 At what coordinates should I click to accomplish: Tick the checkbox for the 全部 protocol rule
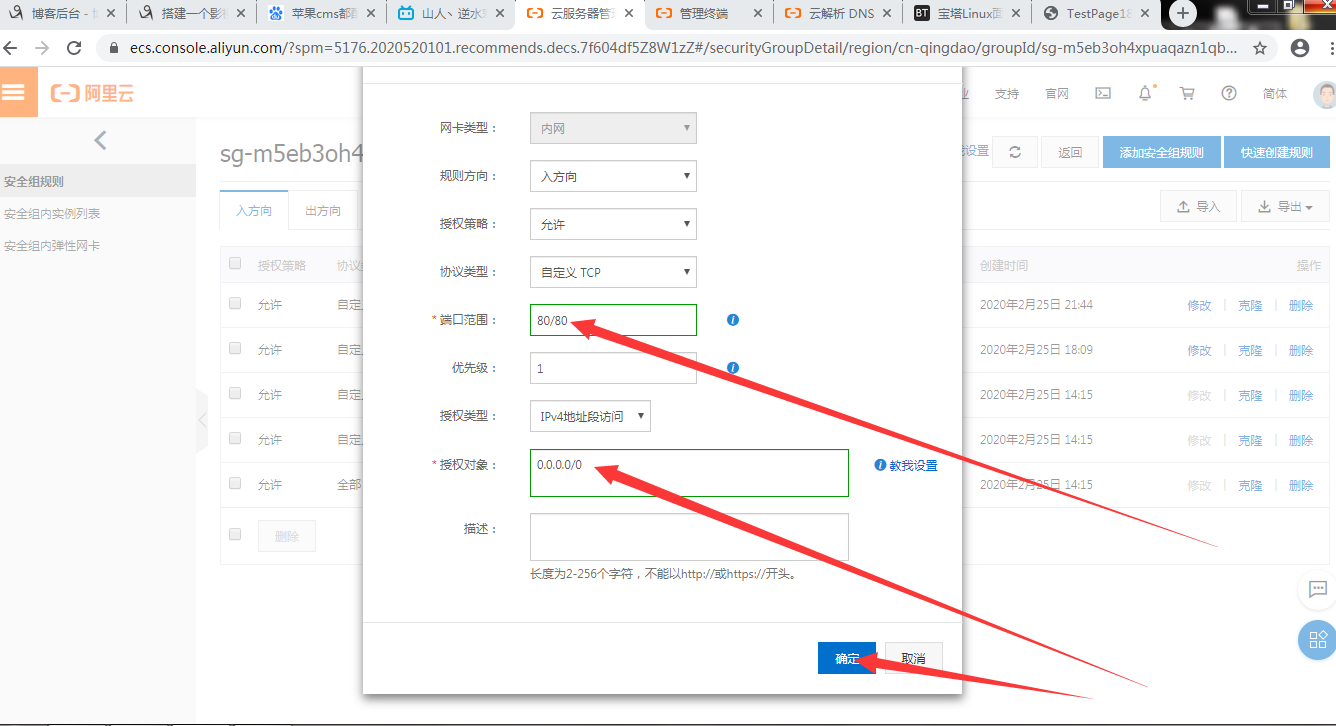pos(235,484)
